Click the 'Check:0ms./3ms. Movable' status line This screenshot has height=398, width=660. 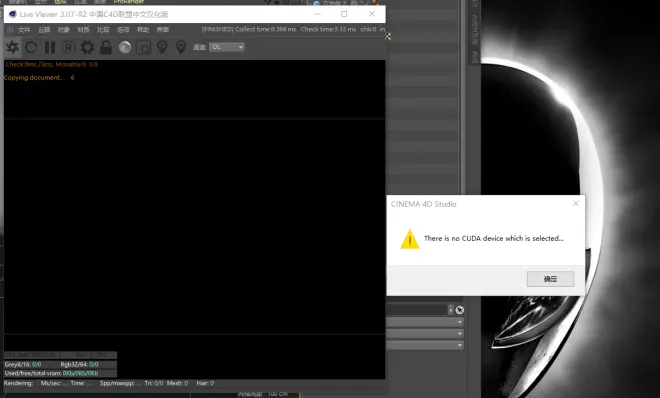pyautogui.click(x=51, y=64)
